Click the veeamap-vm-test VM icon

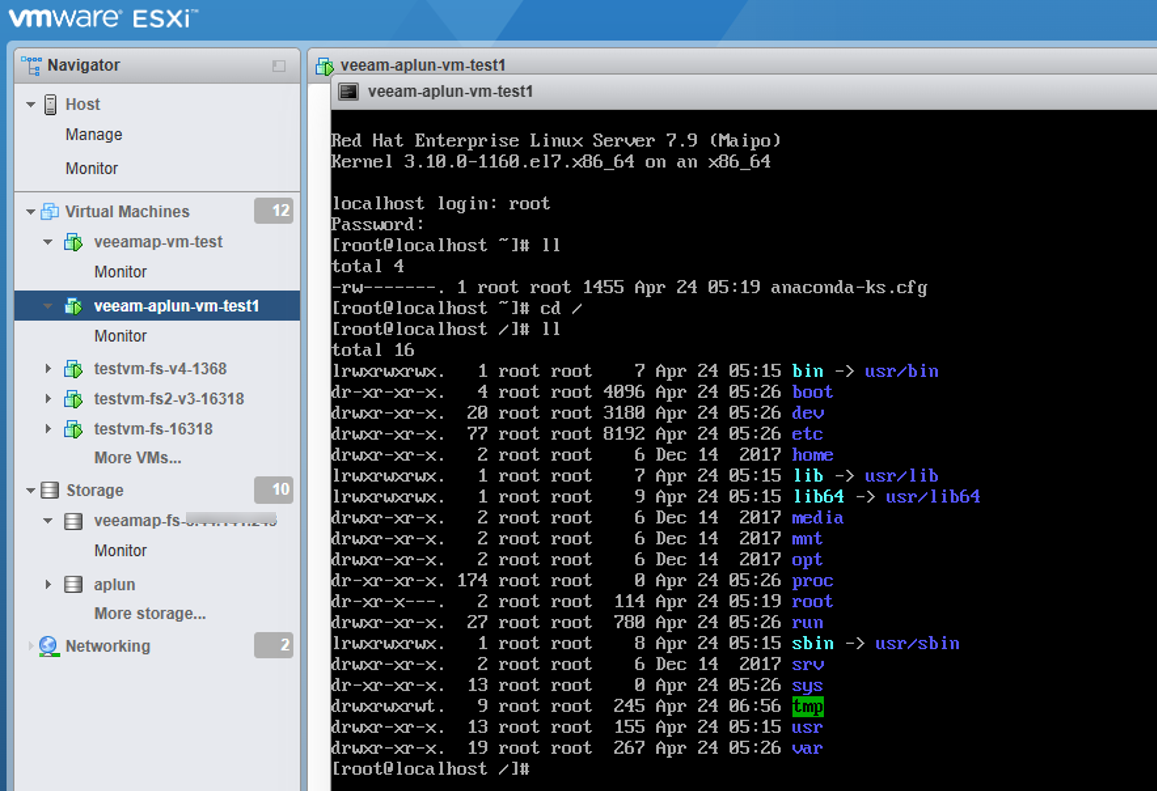tap(73, 242)
